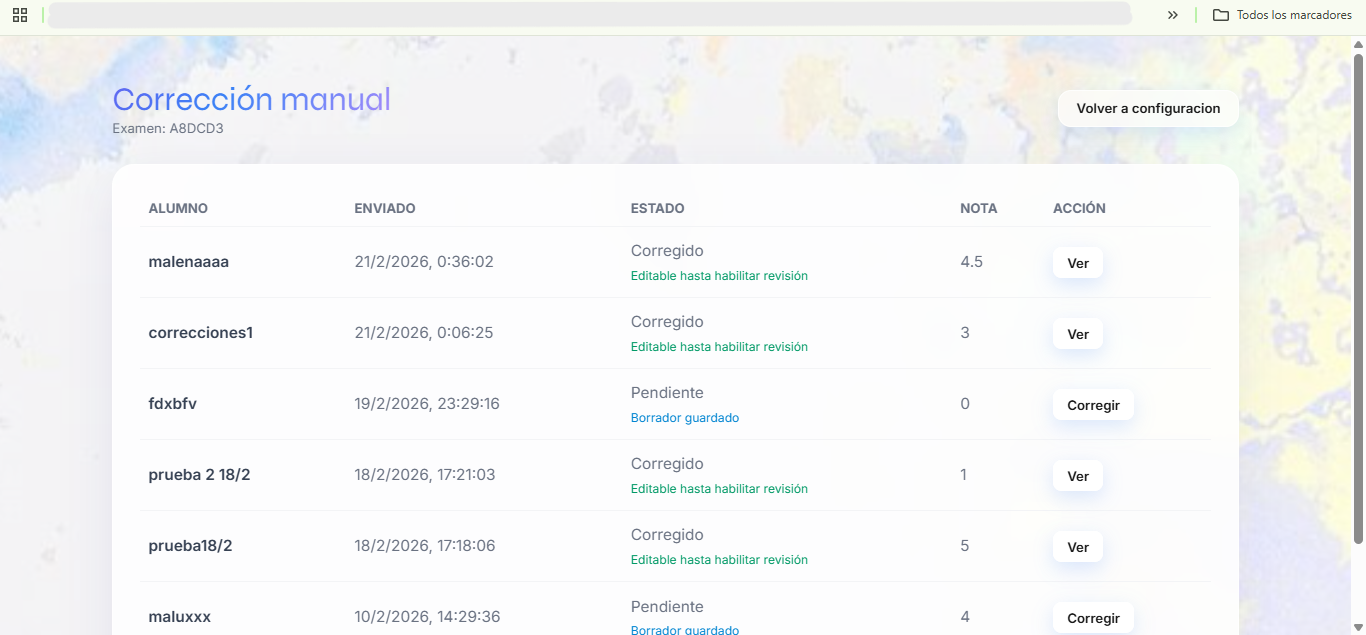The image size is (1366, 635).
Task: Click Pendiente status for maluxxx
Action: pos(667,607)
